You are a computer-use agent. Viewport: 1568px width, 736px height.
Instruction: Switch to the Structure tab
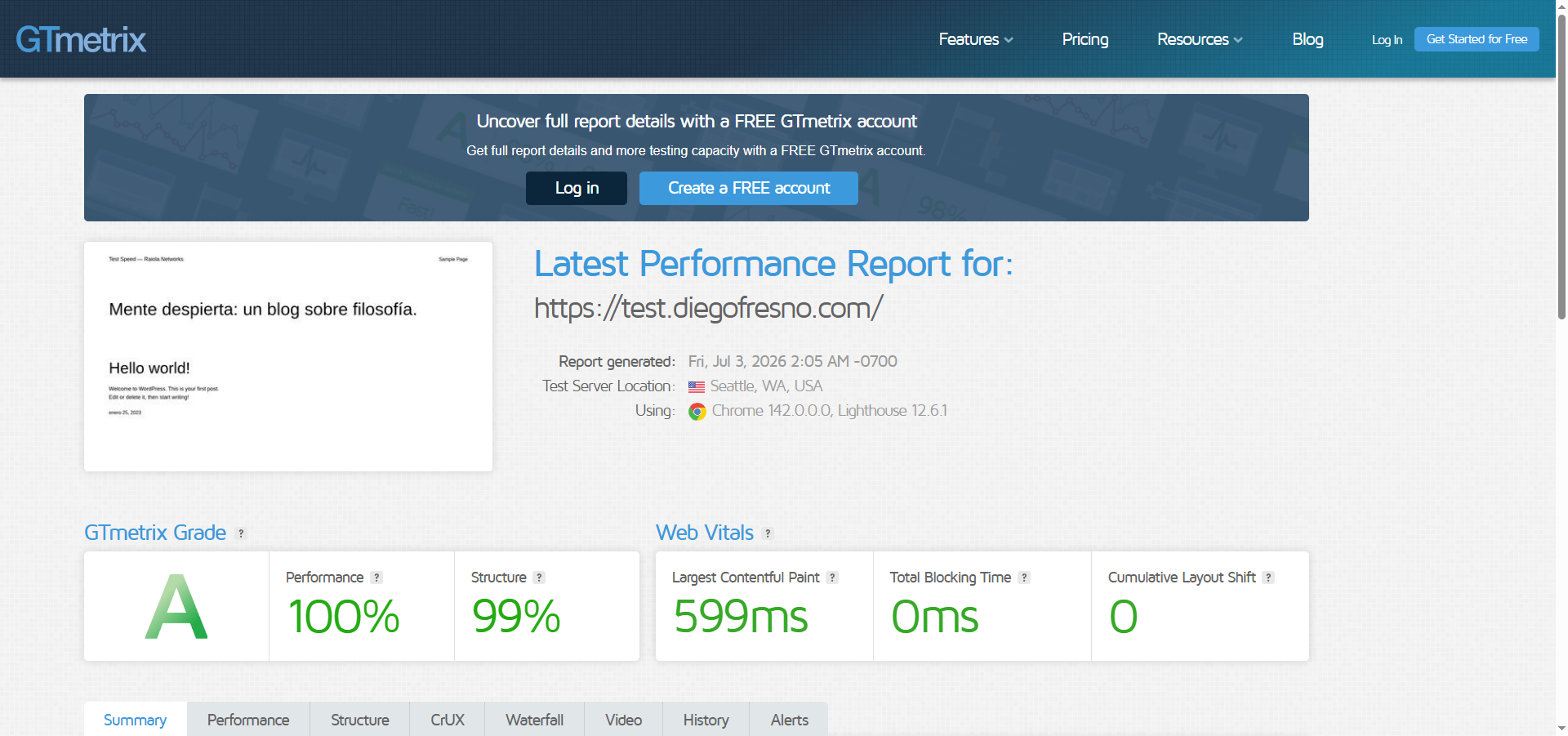click(x=360, y=720)
